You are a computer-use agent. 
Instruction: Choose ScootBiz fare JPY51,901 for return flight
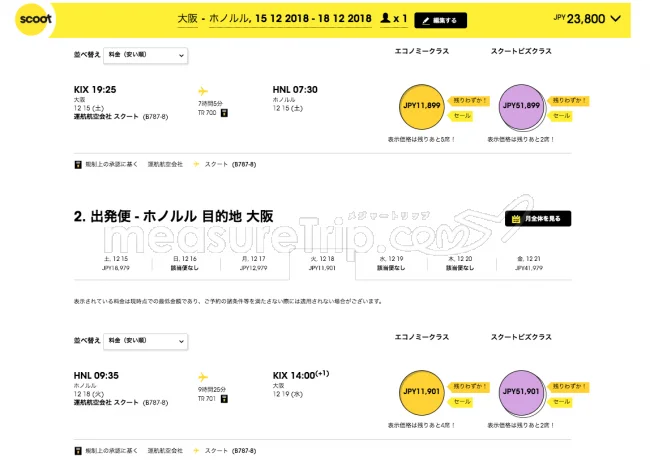pos(519,391)
